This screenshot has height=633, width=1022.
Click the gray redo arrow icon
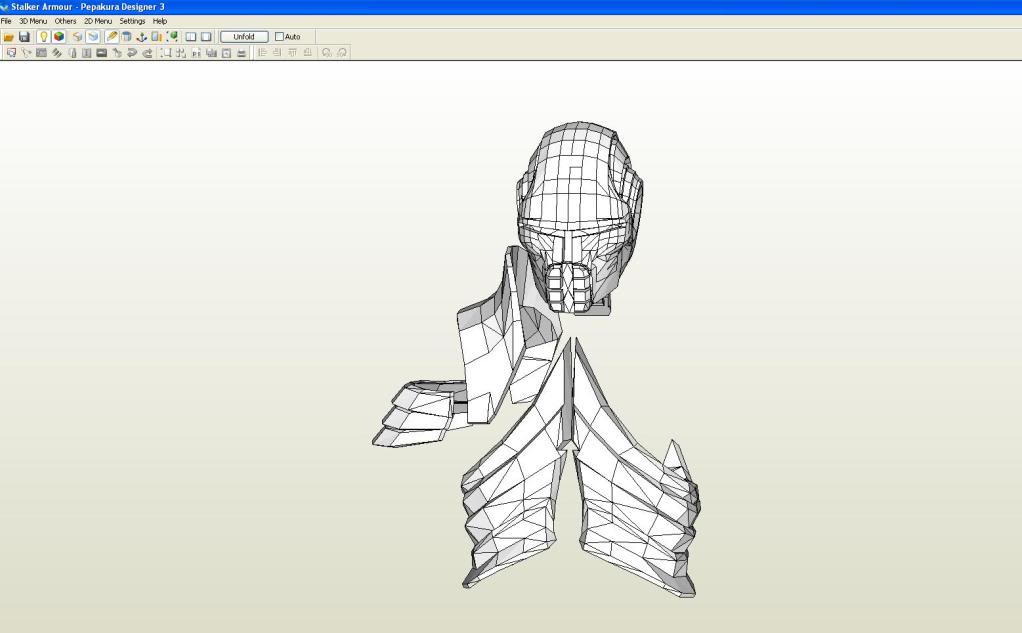click(147, 53)
